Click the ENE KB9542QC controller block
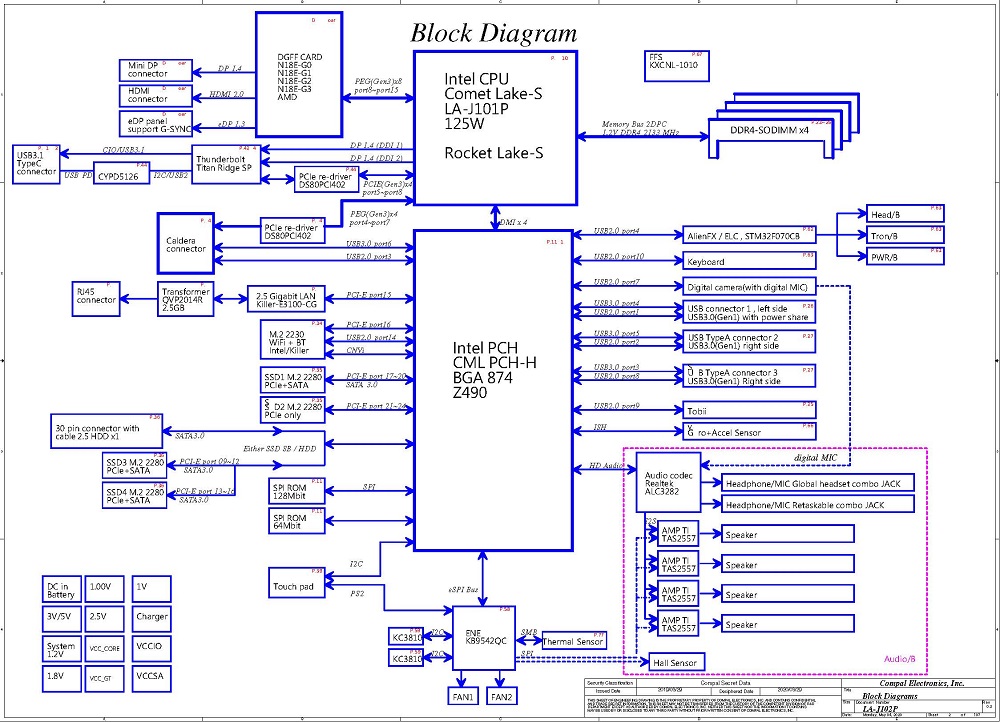The height and width of the screenshot is (722, 1000). click(x=484, y=638)
